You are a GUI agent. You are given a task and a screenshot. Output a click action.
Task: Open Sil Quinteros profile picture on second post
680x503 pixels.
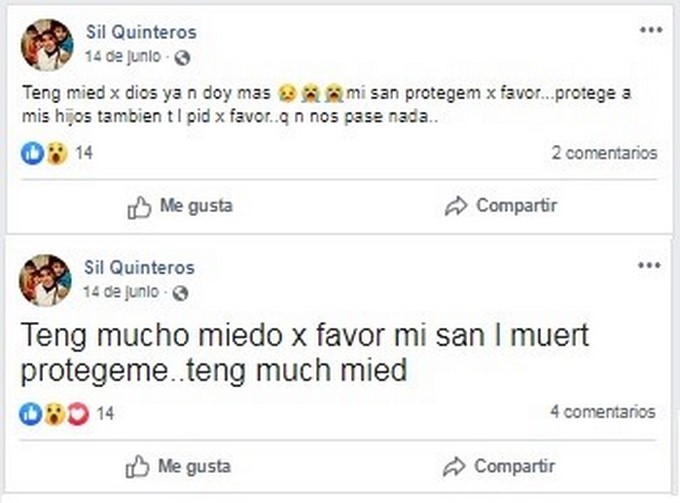[46, 279]
